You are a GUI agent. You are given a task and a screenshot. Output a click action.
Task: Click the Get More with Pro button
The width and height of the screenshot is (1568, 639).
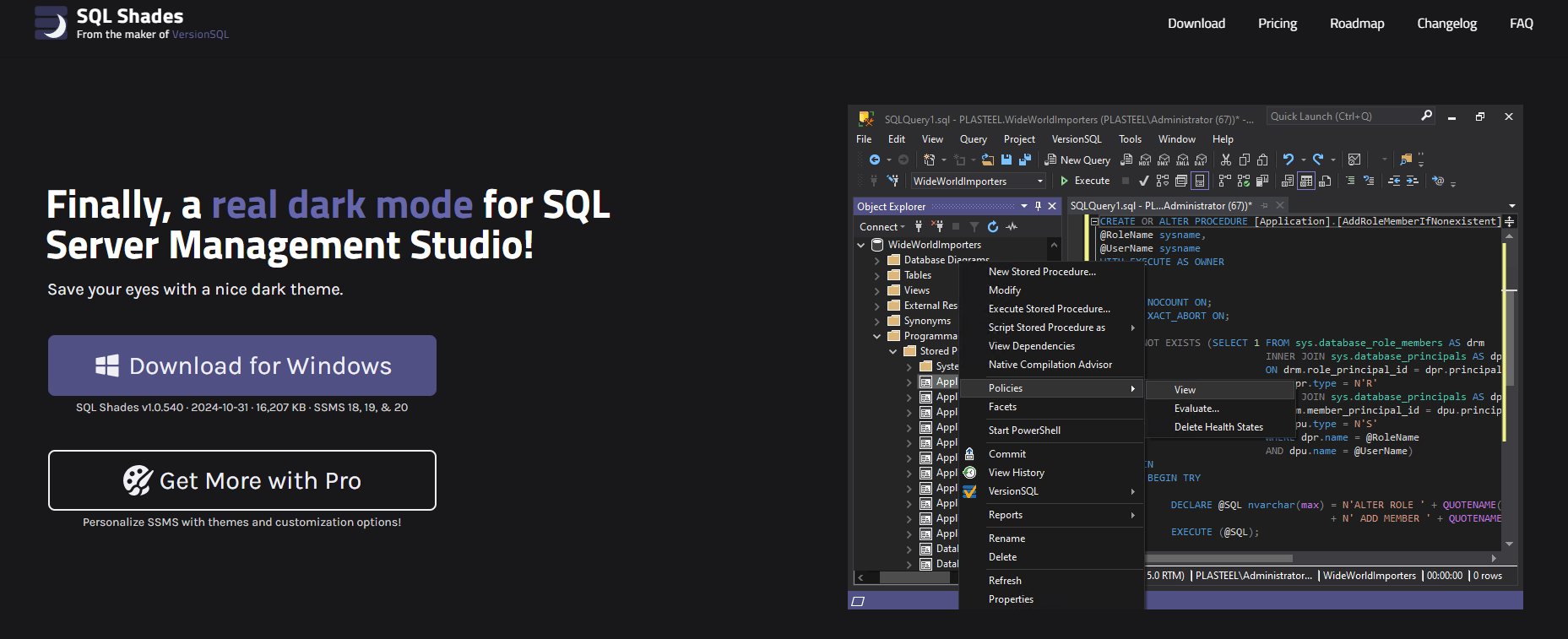[x=242, y=480]
